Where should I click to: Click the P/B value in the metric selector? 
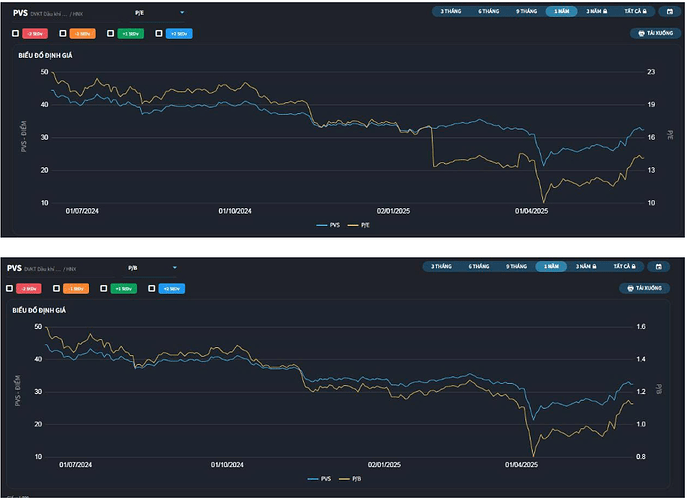132,268
